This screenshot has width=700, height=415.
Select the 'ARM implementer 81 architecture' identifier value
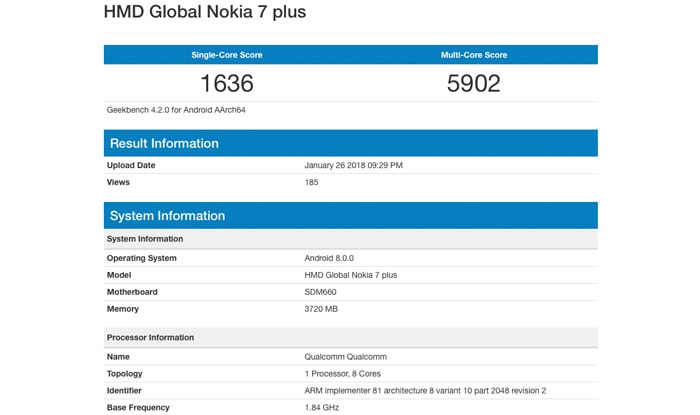pyautogui.click(x=425, y=390)
